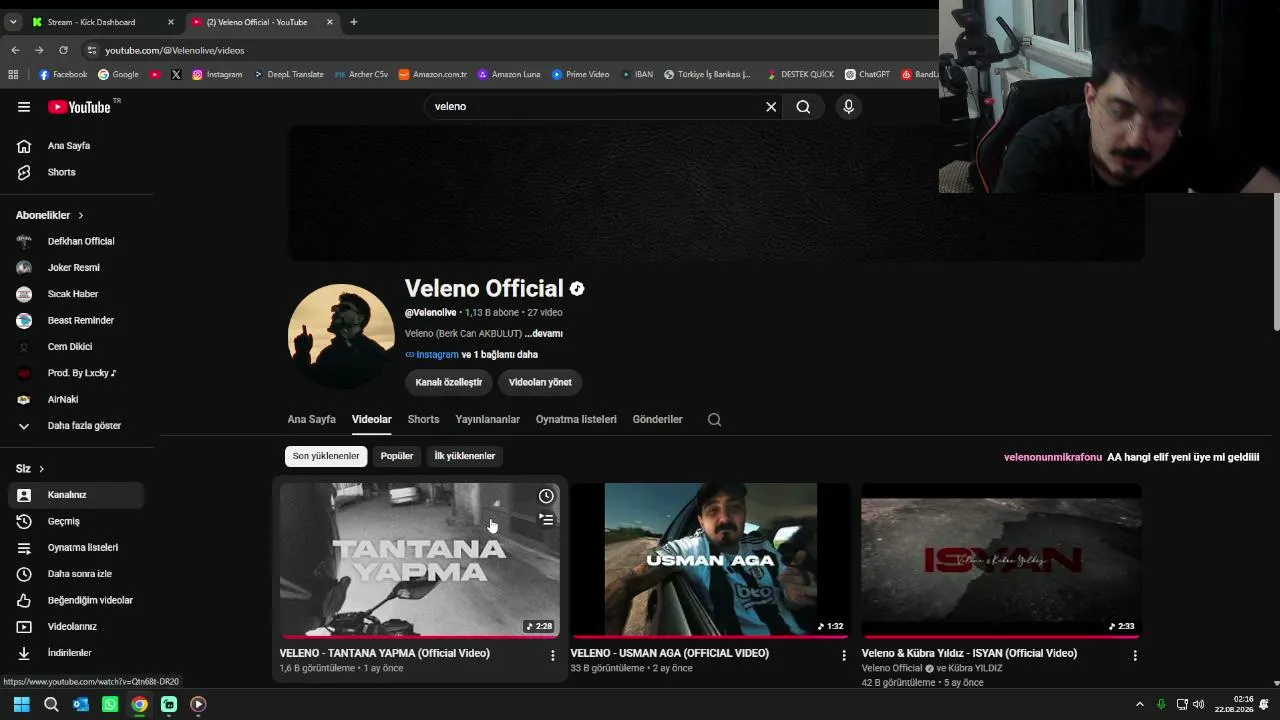
Task: Filter videos by Popüler
Action: tap(397, 456)
